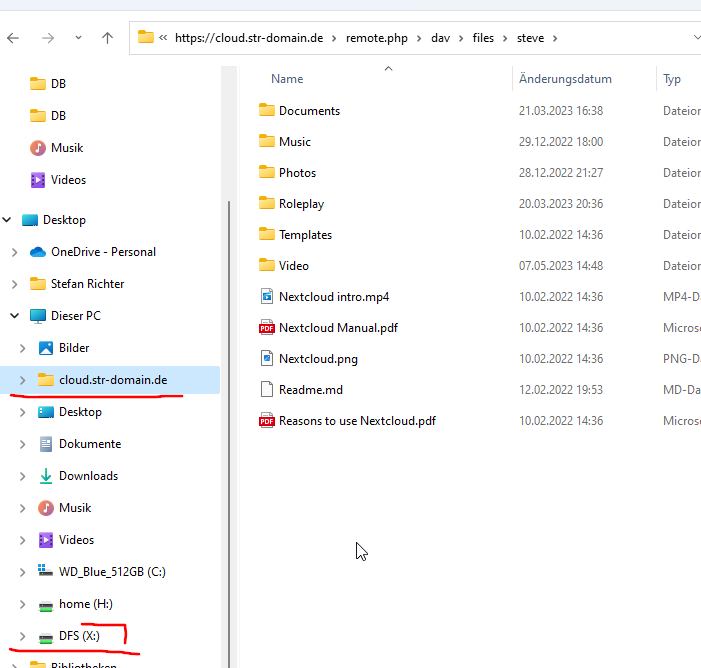Select Dokumente documents icon
Image resolution: width=701 pixels, height=668 pixels.
(x=46, y=444)
